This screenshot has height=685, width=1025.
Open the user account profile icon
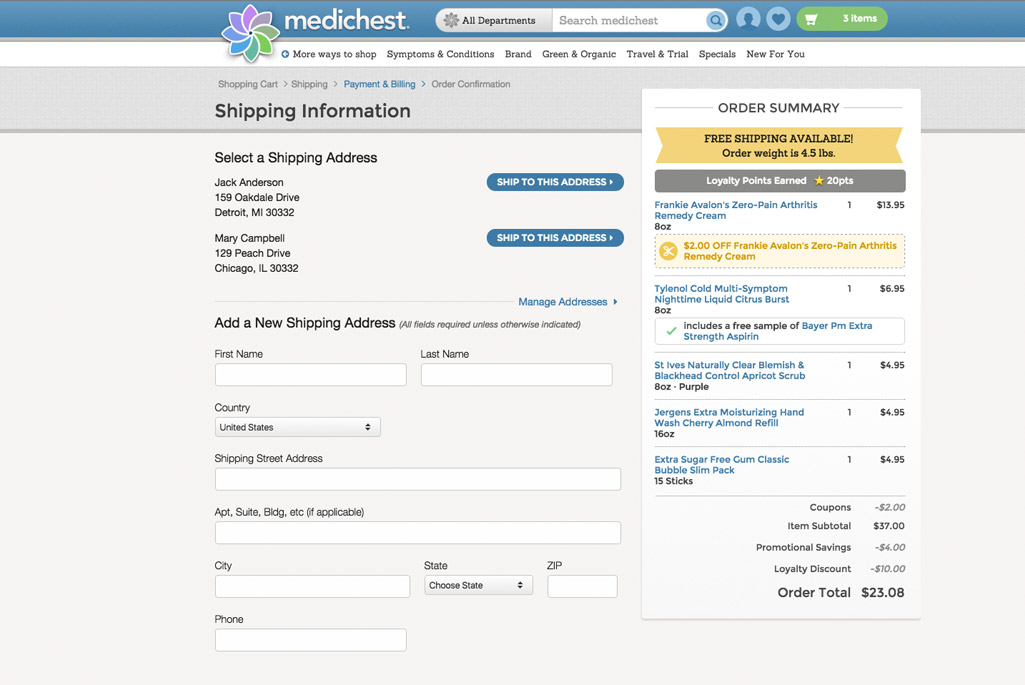tap(748, 19)
